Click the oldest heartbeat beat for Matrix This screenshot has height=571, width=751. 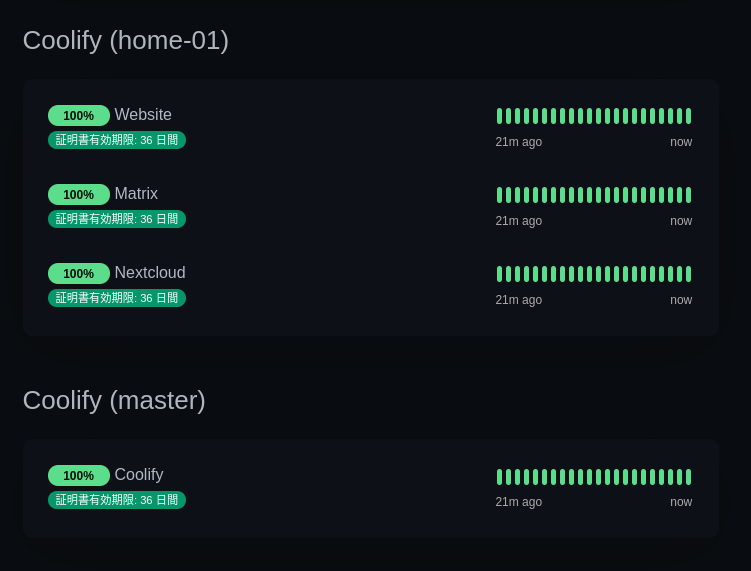pos(500,195)
